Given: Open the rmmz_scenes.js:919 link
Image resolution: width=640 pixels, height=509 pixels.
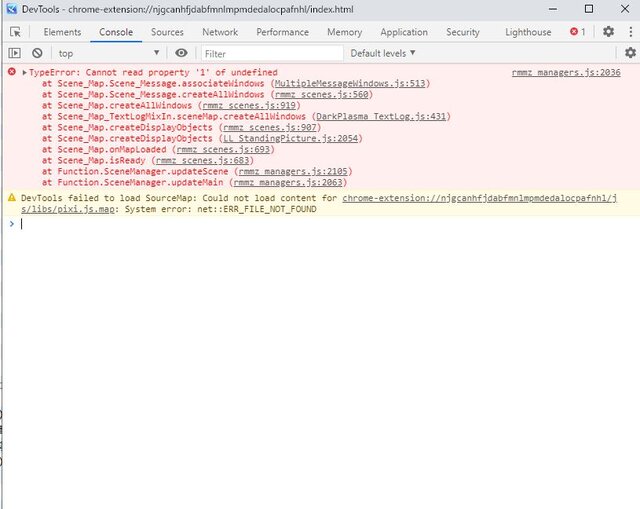Looking at the screenshot, I should [249, 105].
